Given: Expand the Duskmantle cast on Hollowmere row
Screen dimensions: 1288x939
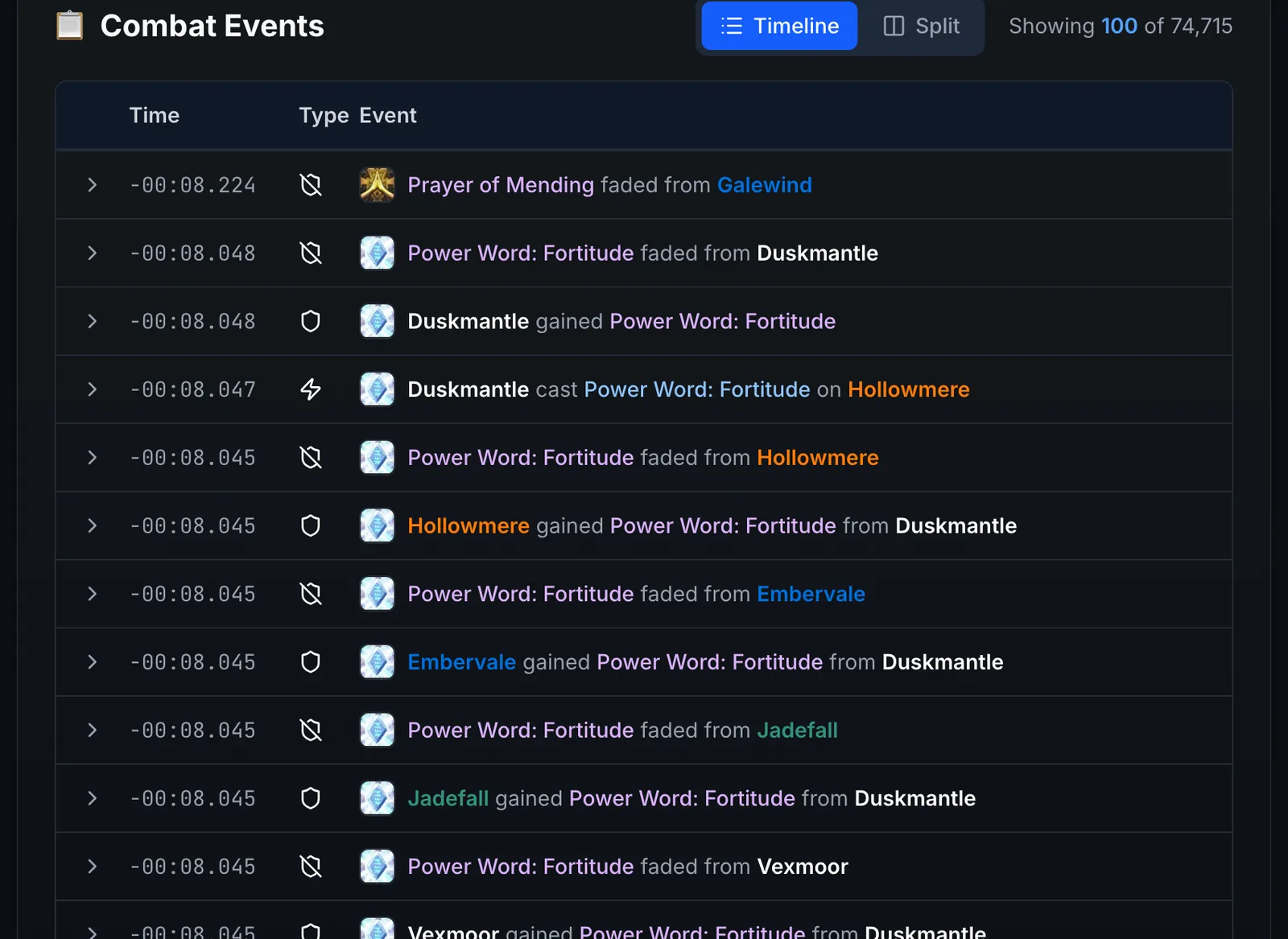Looking at the screenshot, I should point(92,389).
